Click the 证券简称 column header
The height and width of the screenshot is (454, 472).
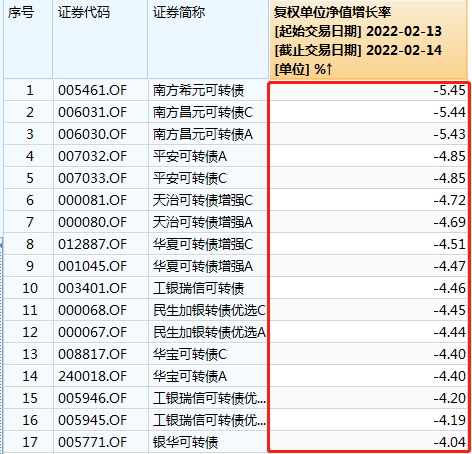179,13
